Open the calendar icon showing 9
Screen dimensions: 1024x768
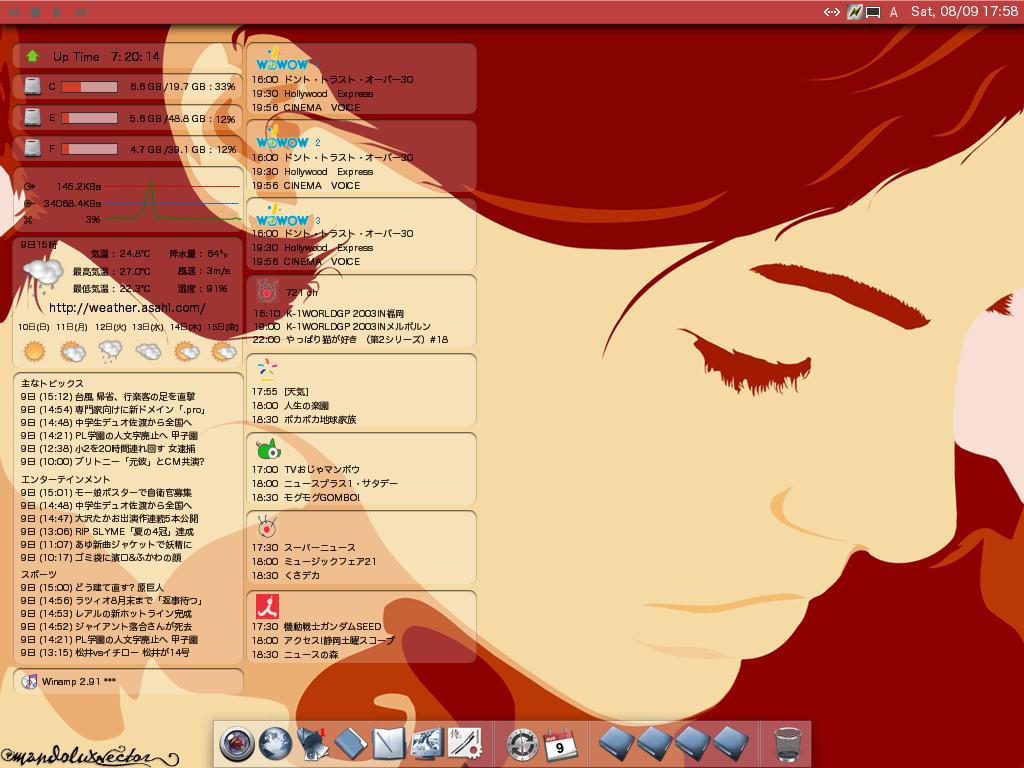[x=559, y=744]
